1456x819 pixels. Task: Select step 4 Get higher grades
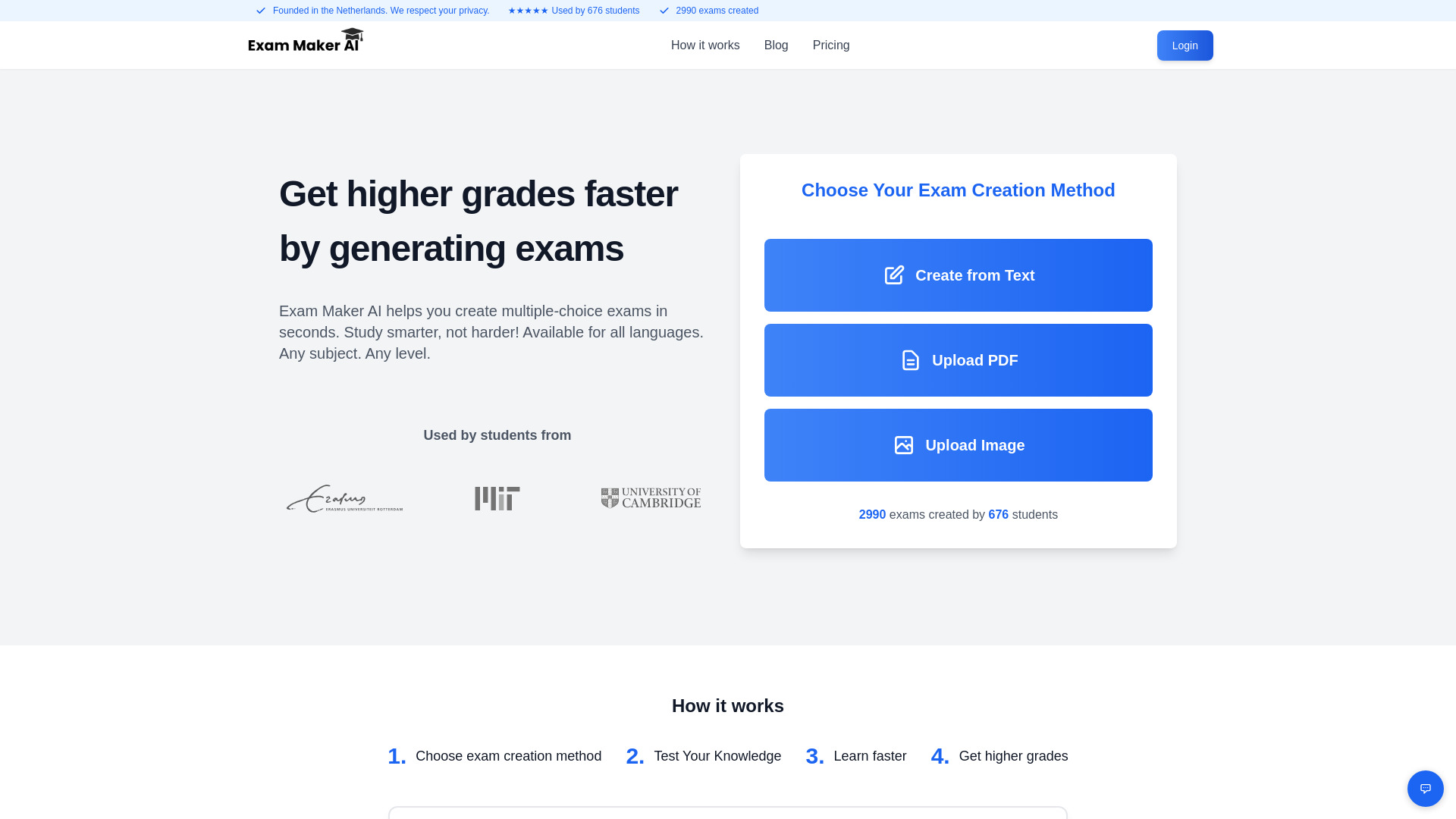click(999, 756)
